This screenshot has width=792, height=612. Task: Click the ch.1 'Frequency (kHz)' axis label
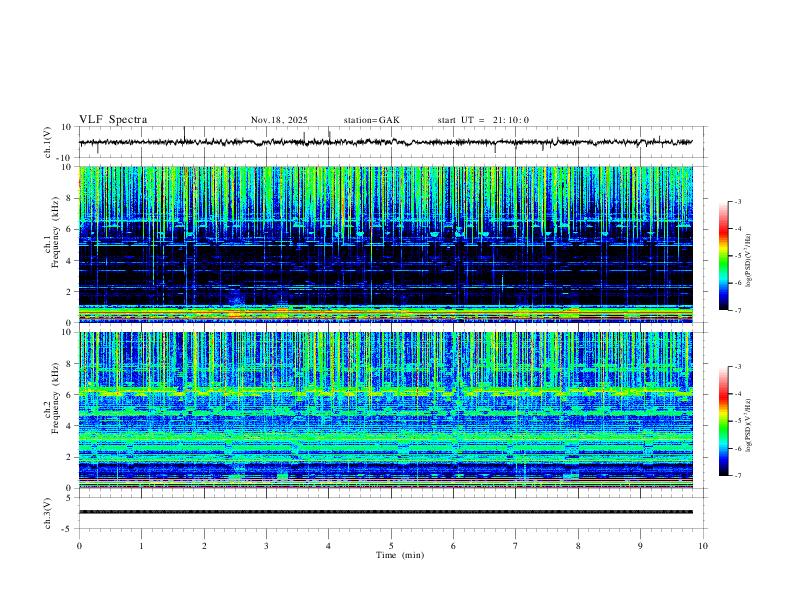[55, 232]
